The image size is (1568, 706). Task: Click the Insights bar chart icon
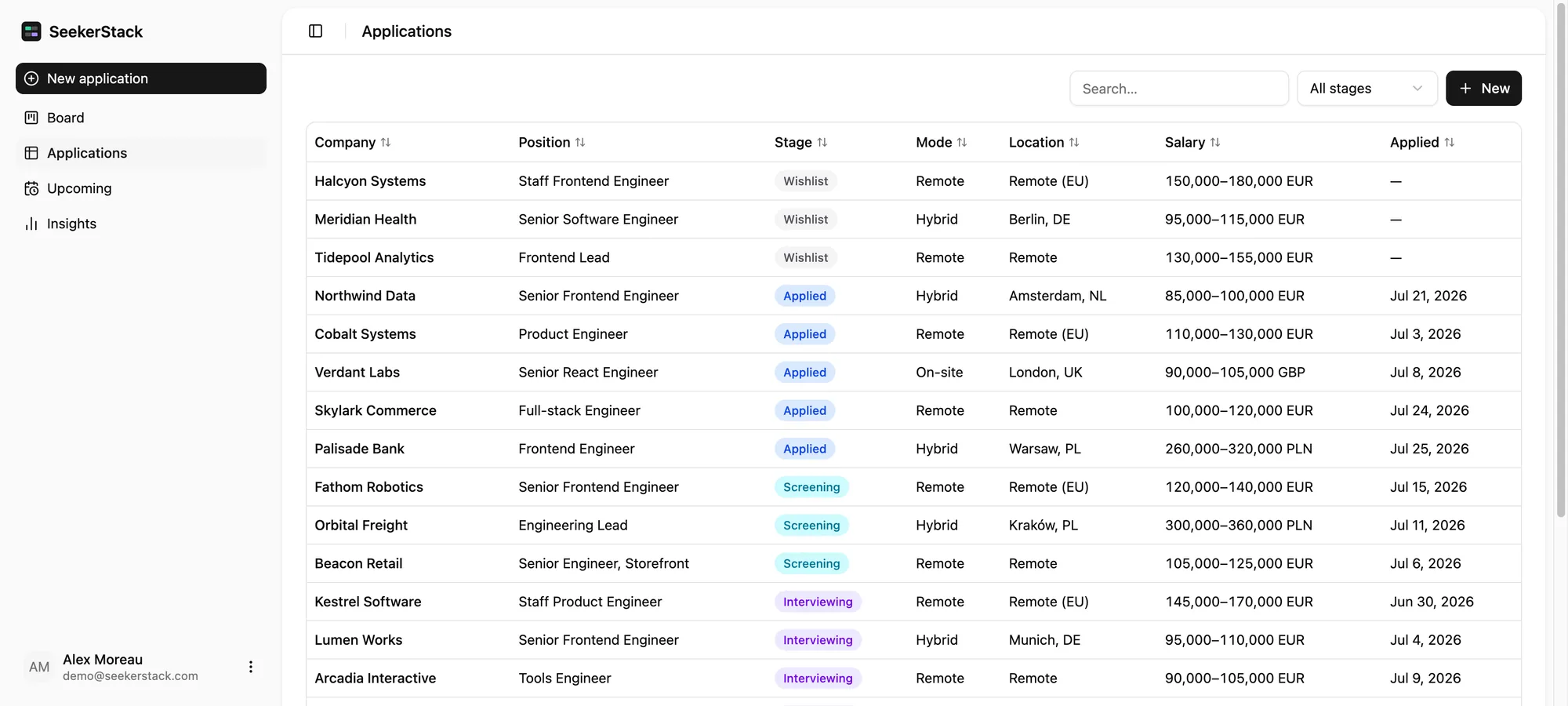point(31,224)
